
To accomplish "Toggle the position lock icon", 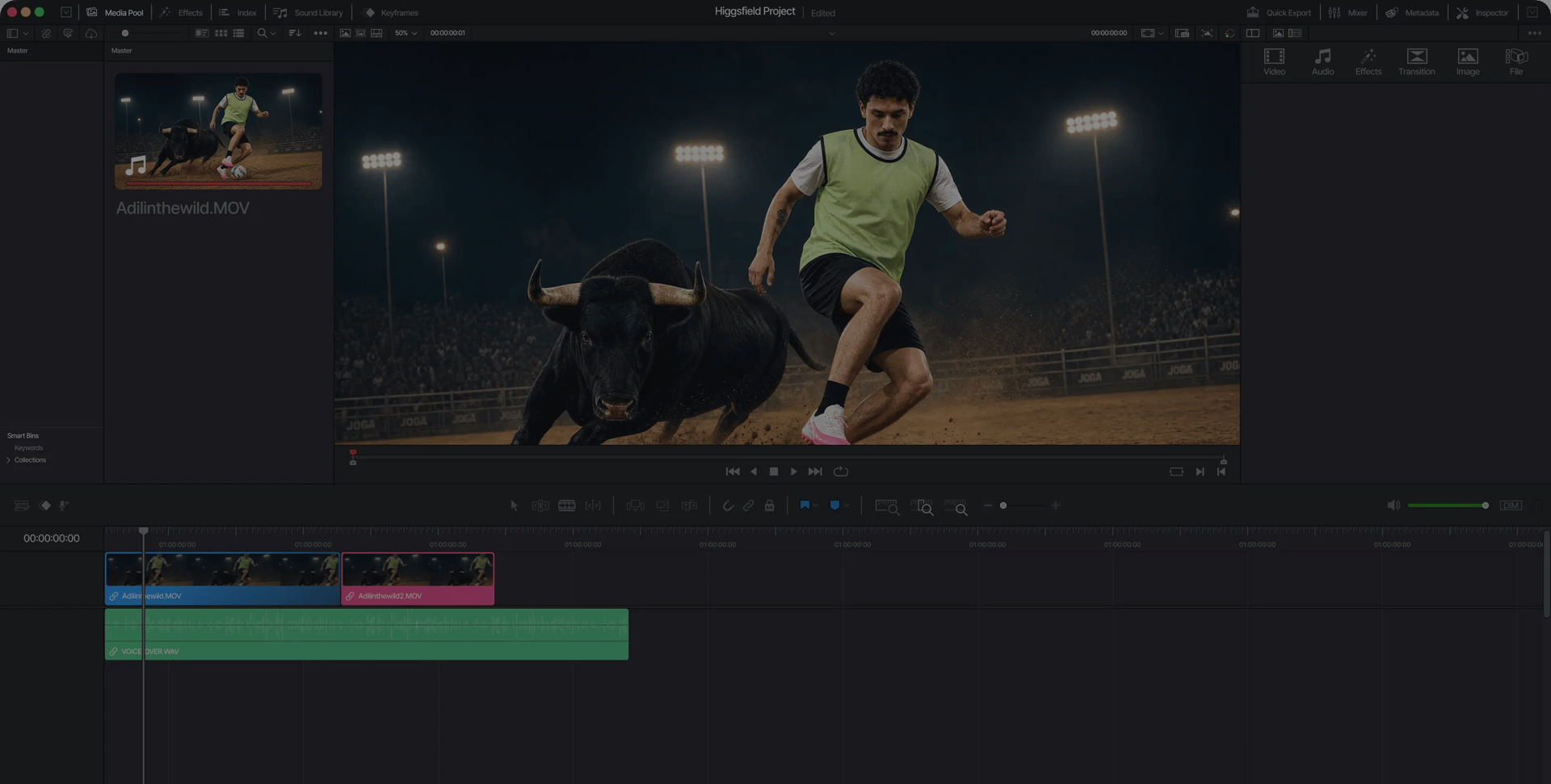I will 770,505.
